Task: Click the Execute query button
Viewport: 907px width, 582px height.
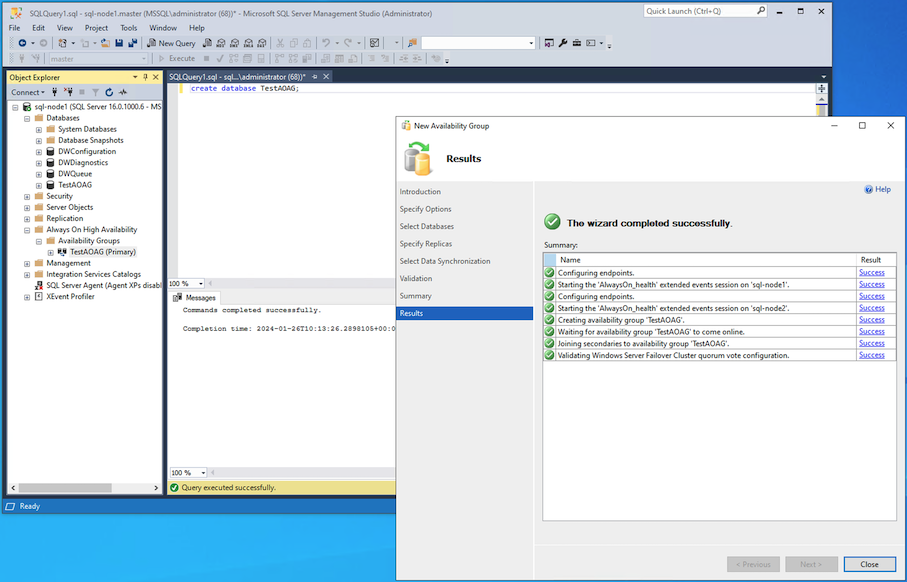Action: (177, 58)
